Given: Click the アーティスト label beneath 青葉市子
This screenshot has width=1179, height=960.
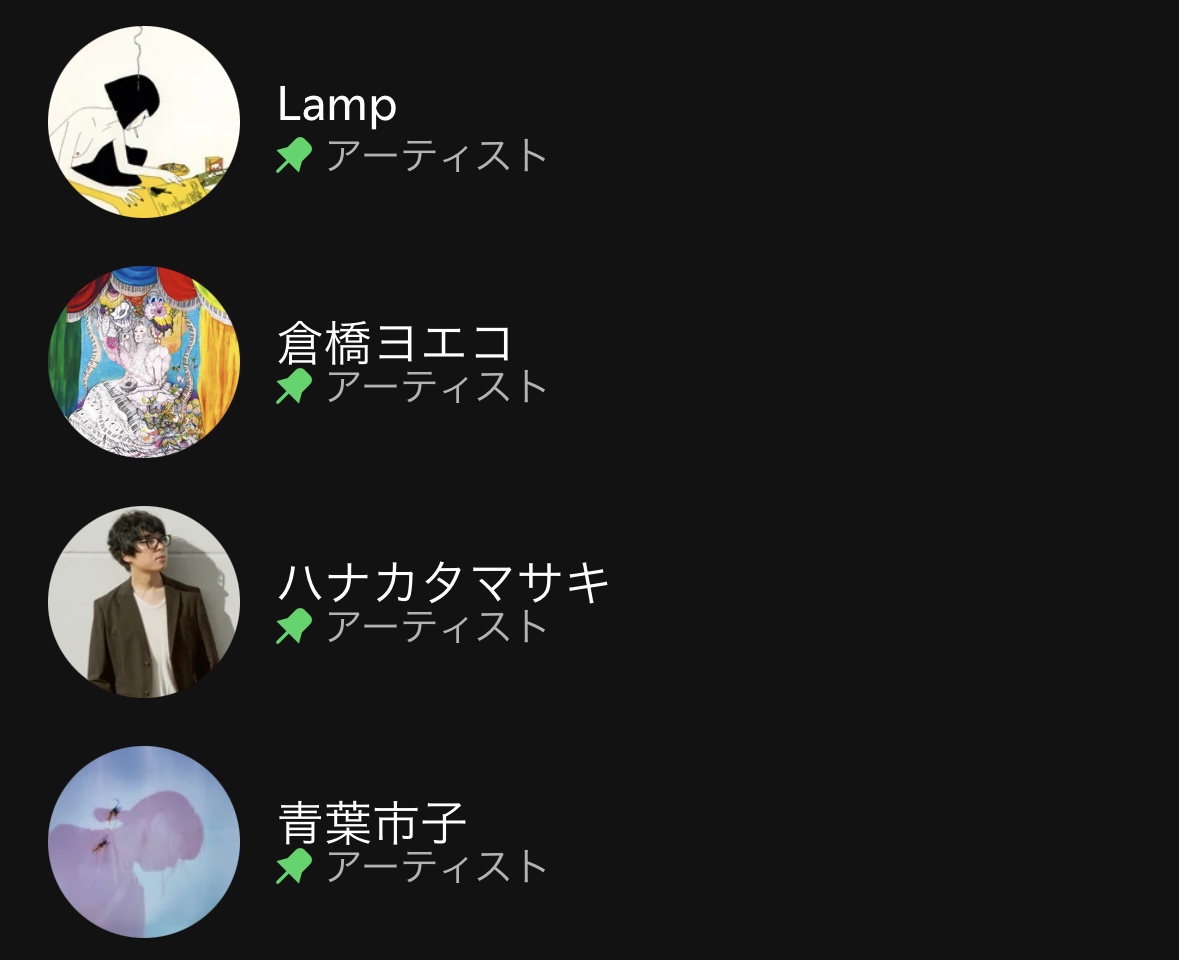Looking at the screenshot, I should click(x=436, y=867).
